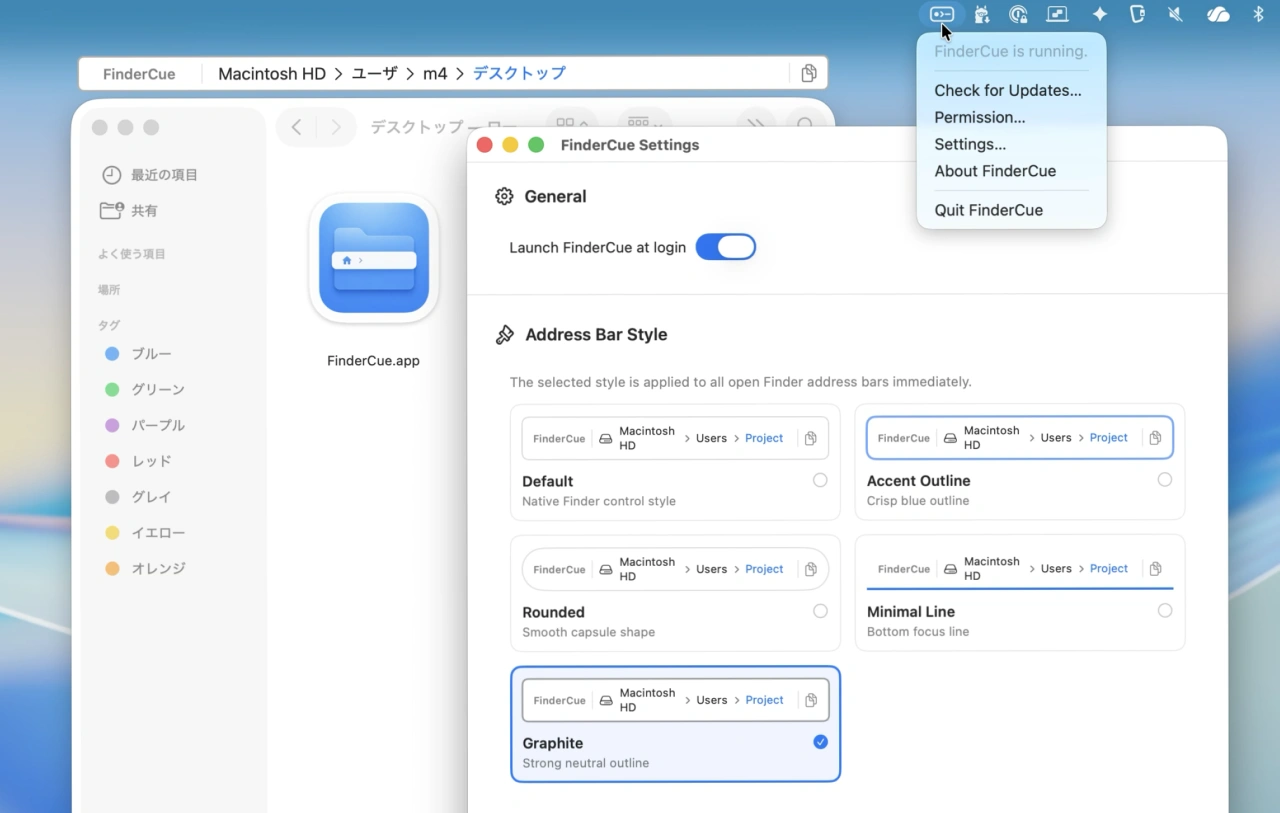The image size is (1280, 813).
Task: Click デスクトップ in the top address bar
Action: coord(519,73)
